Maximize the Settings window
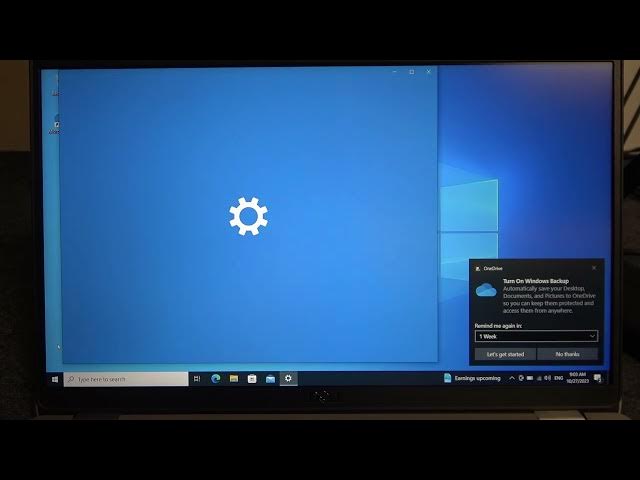 click(411, 72)
